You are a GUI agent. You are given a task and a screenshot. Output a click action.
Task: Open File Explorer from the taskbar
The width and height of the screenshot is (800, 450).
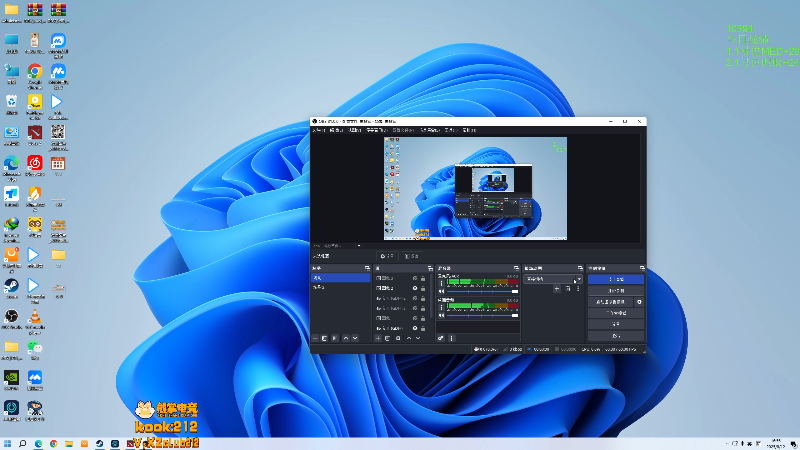tap(69, 443)
